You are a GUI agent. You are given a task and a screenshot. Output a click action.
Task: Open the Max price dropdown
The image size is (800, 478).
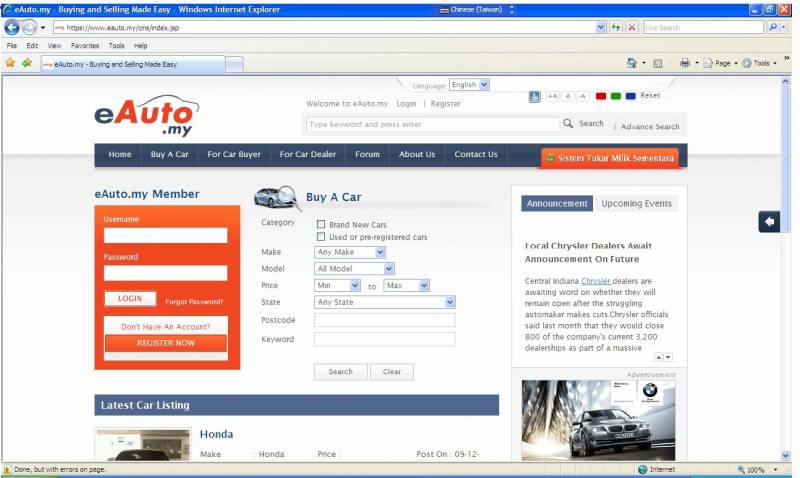point(407,285)
